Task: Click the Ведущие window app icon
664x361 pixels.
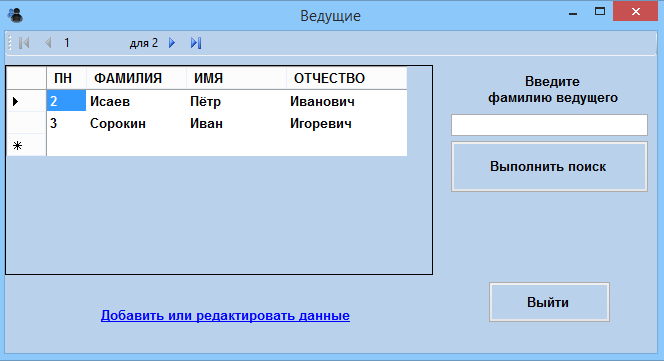Action: [x=16, y=16]
